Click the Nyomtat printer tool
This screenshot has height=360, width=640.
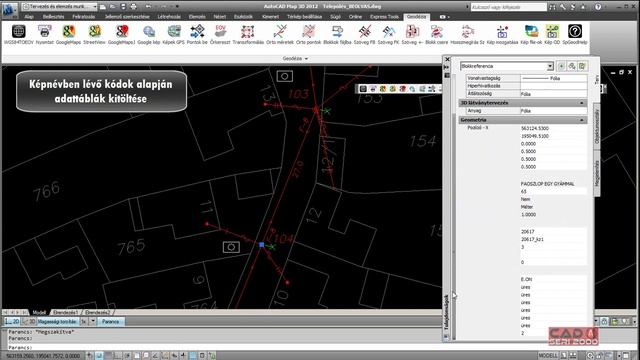[x=44, y=34]
